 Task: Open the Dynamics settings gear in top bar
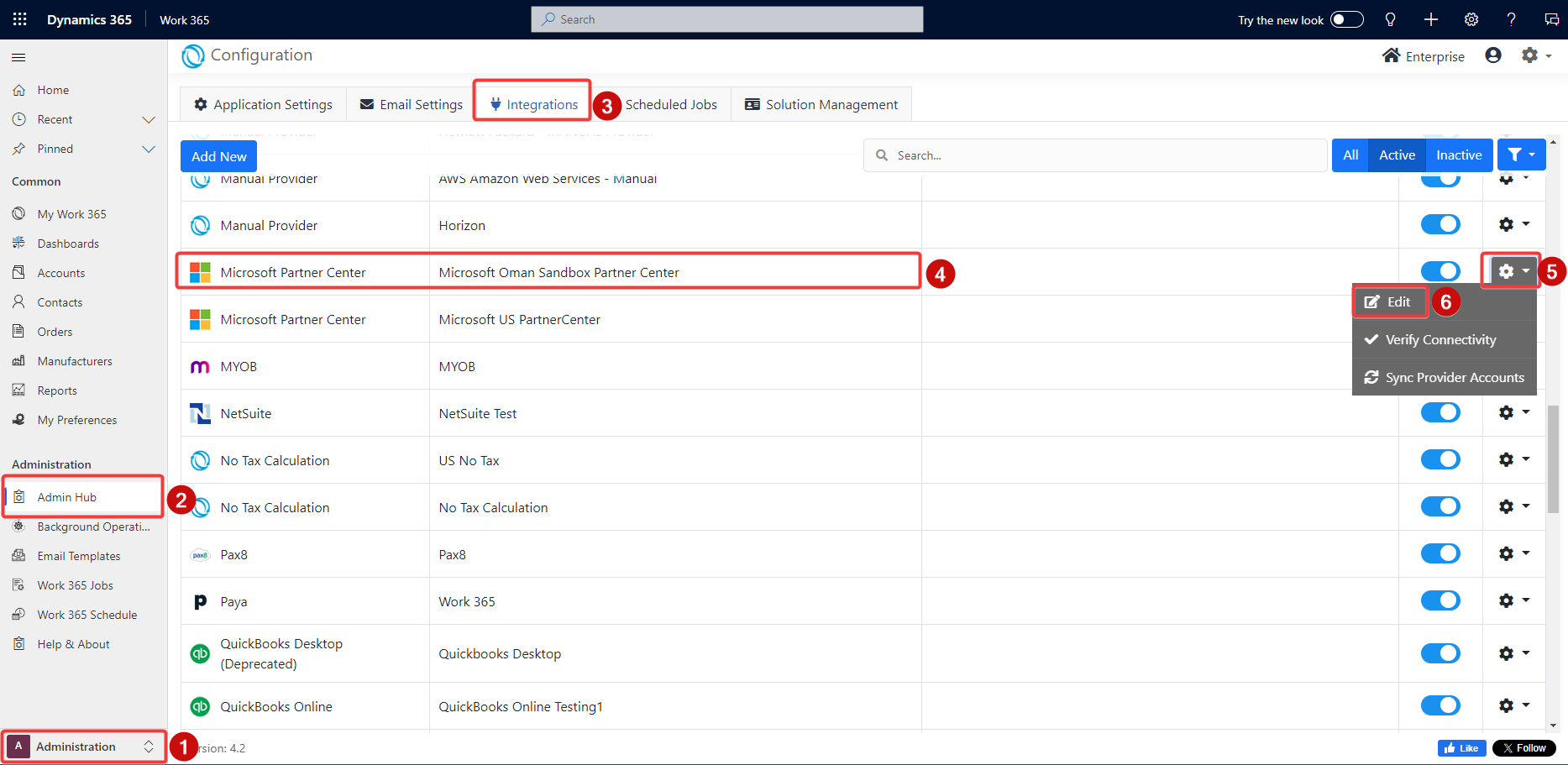click(1471, 19)
